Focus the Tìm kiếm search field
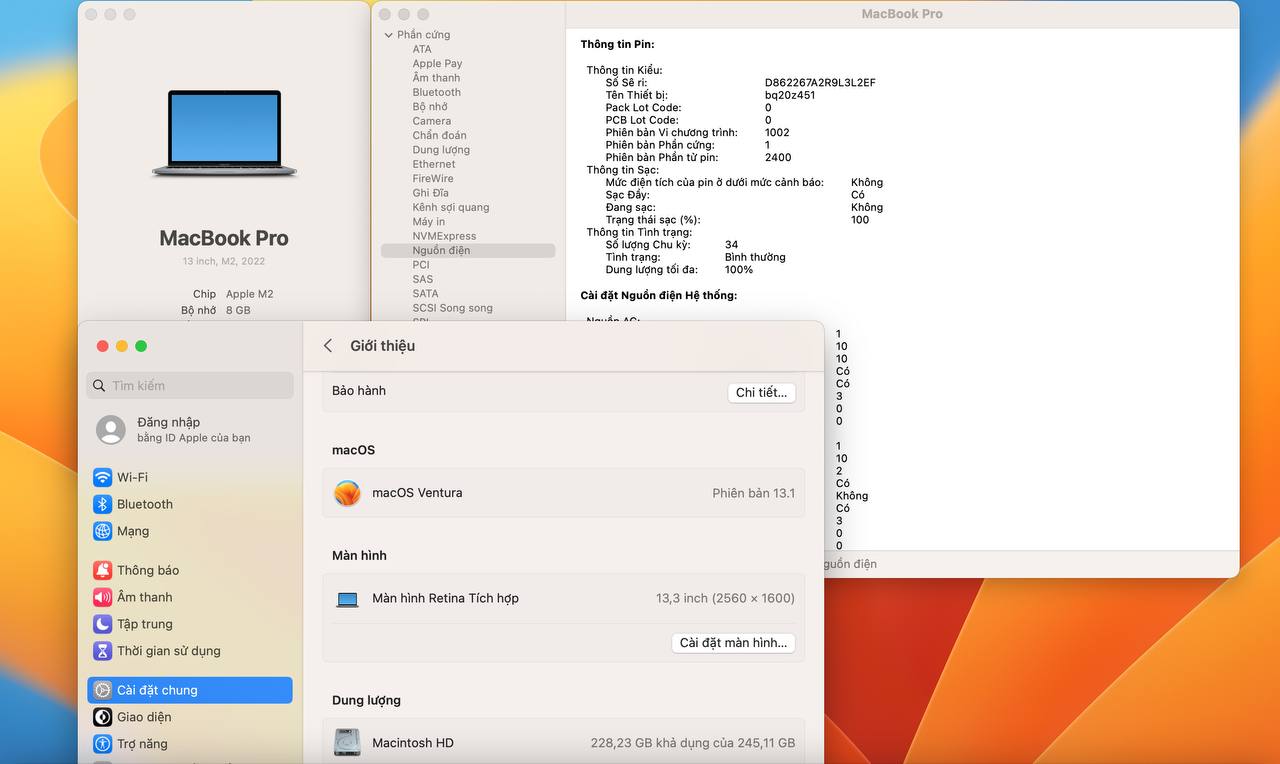The width and height of the screenshot is (1280, 764). [x=190, y=386]
